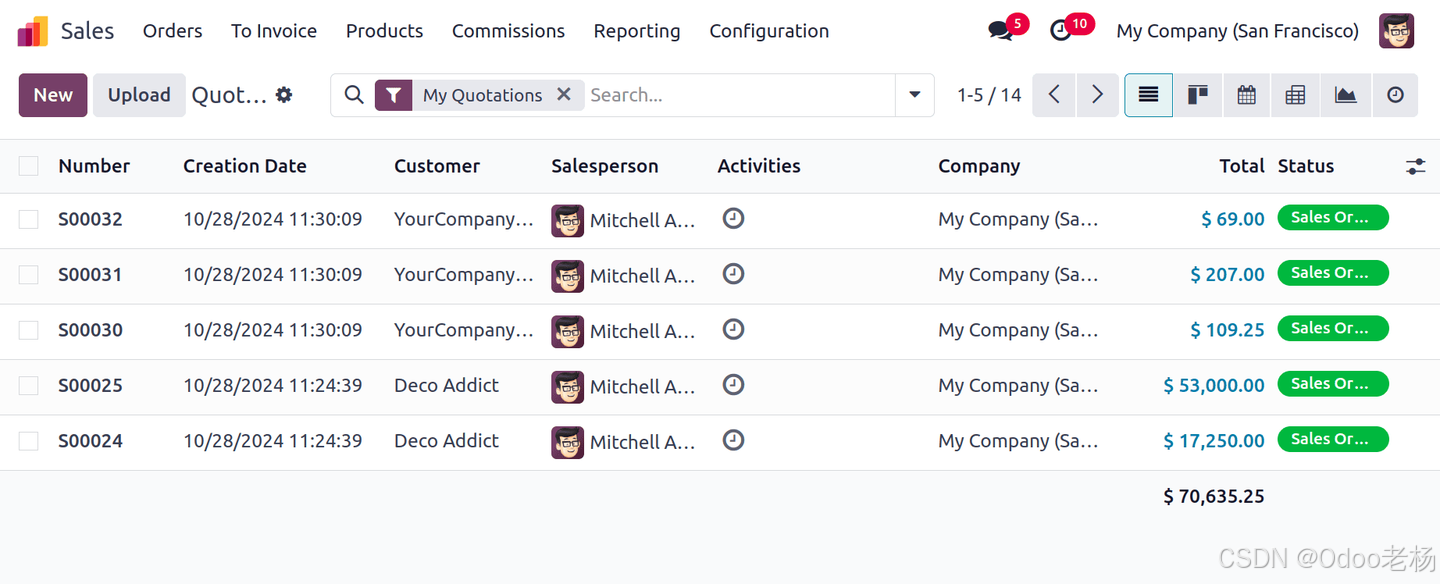Screen dimensions: 1440x584
Task: Remove the My Quotations filter
Action: [x=564, y=94]
